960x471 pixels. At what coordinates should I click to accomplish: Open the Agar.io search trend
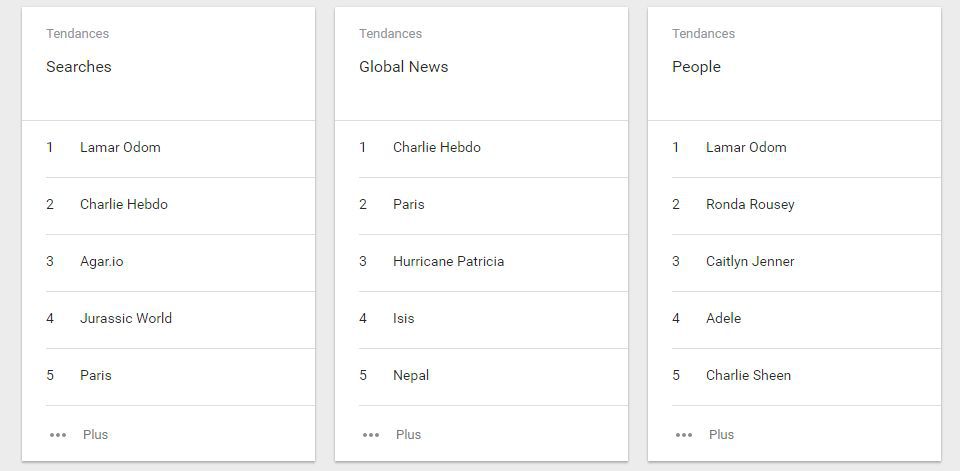tap(102, 262)
